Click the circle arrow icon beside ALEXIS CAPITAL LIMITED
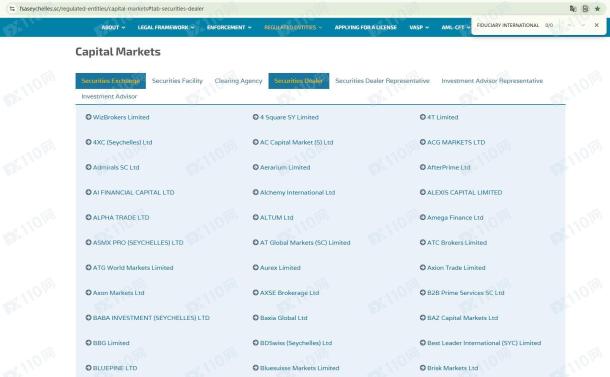Screen dimensions: 610x377 coord(423,192)
